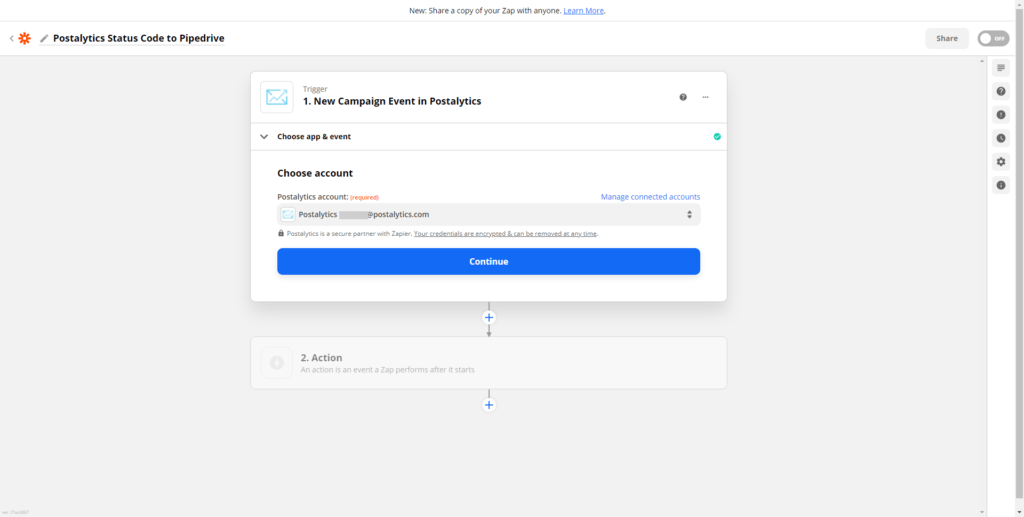Viewport: 1024px width, 517px height.
Task: Toggle the Zap ON/OFF switch
Action: pos(993,39)
